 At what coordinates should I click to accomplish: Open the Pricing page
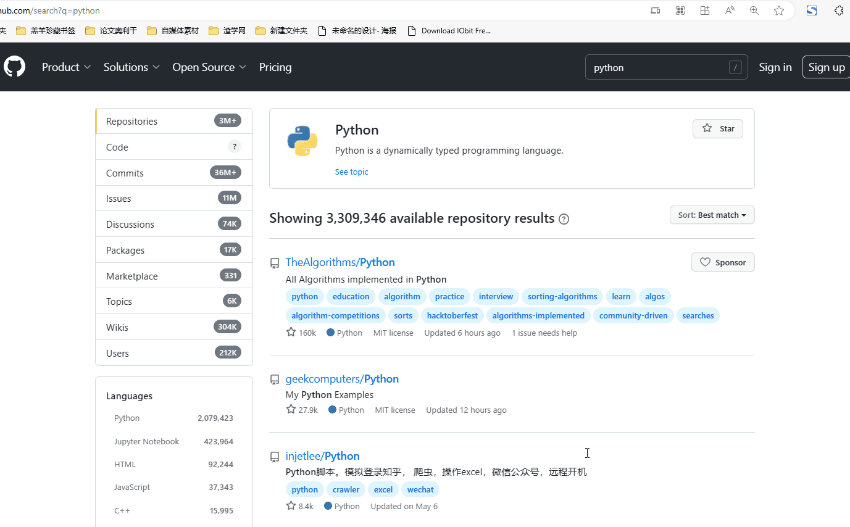click(x=275, y=67)
